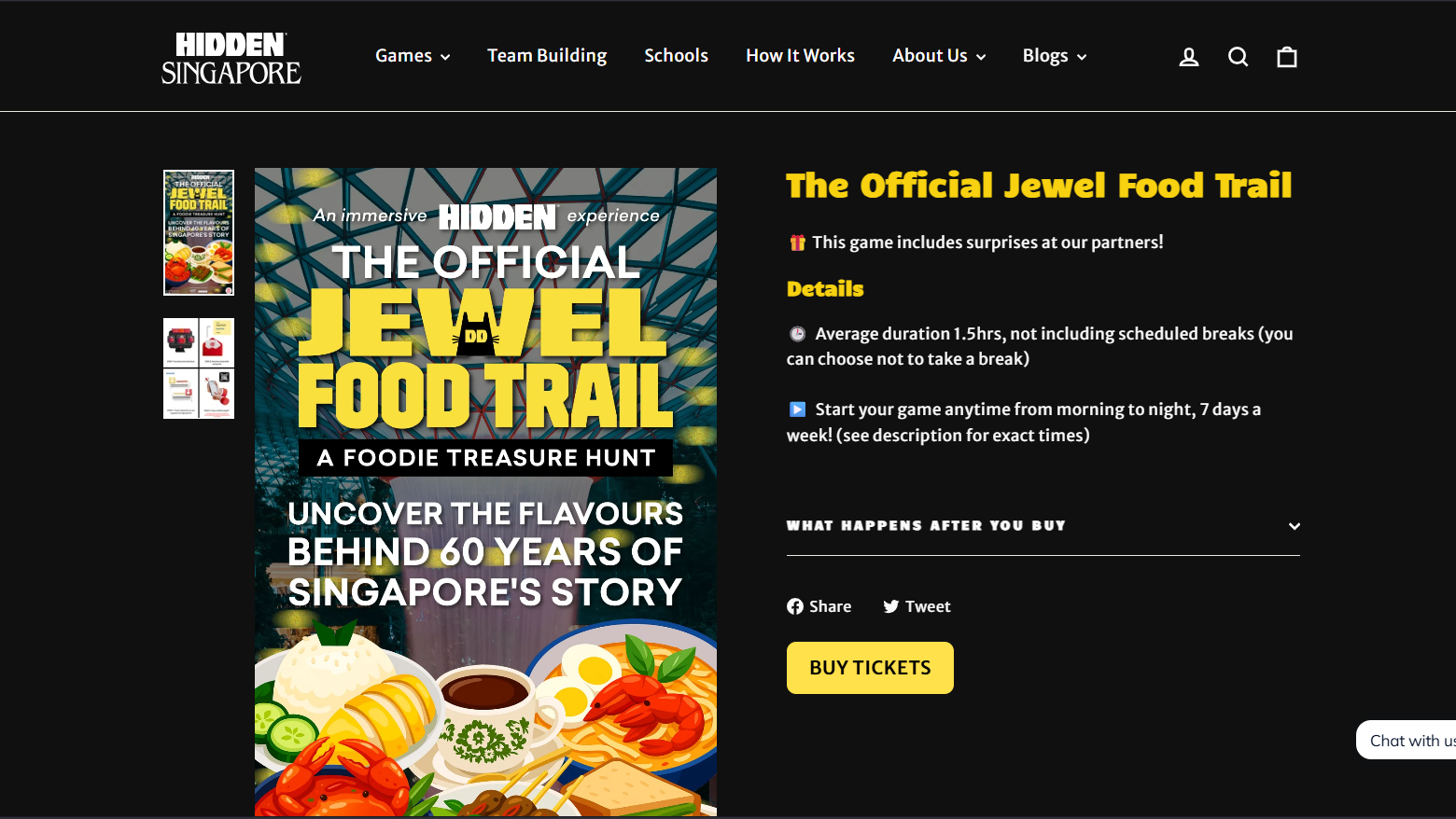Click the main Jewel Food Trail poster image
The width and height of the screenshot is (1456, 819).
point(485,493)
